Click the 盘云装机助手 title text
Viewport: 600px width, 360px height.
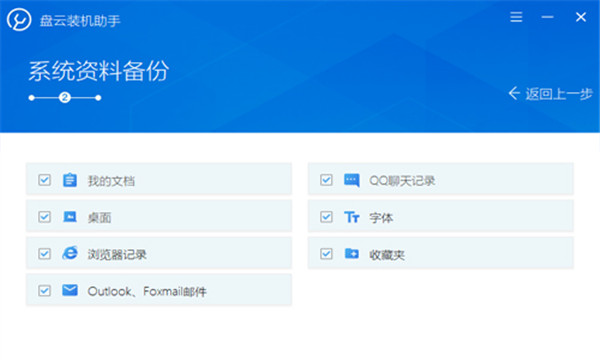(x=80, y=21)
